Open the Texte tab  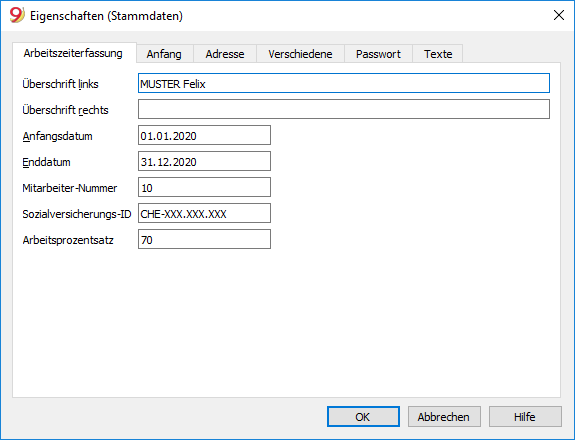coord(438,54)
